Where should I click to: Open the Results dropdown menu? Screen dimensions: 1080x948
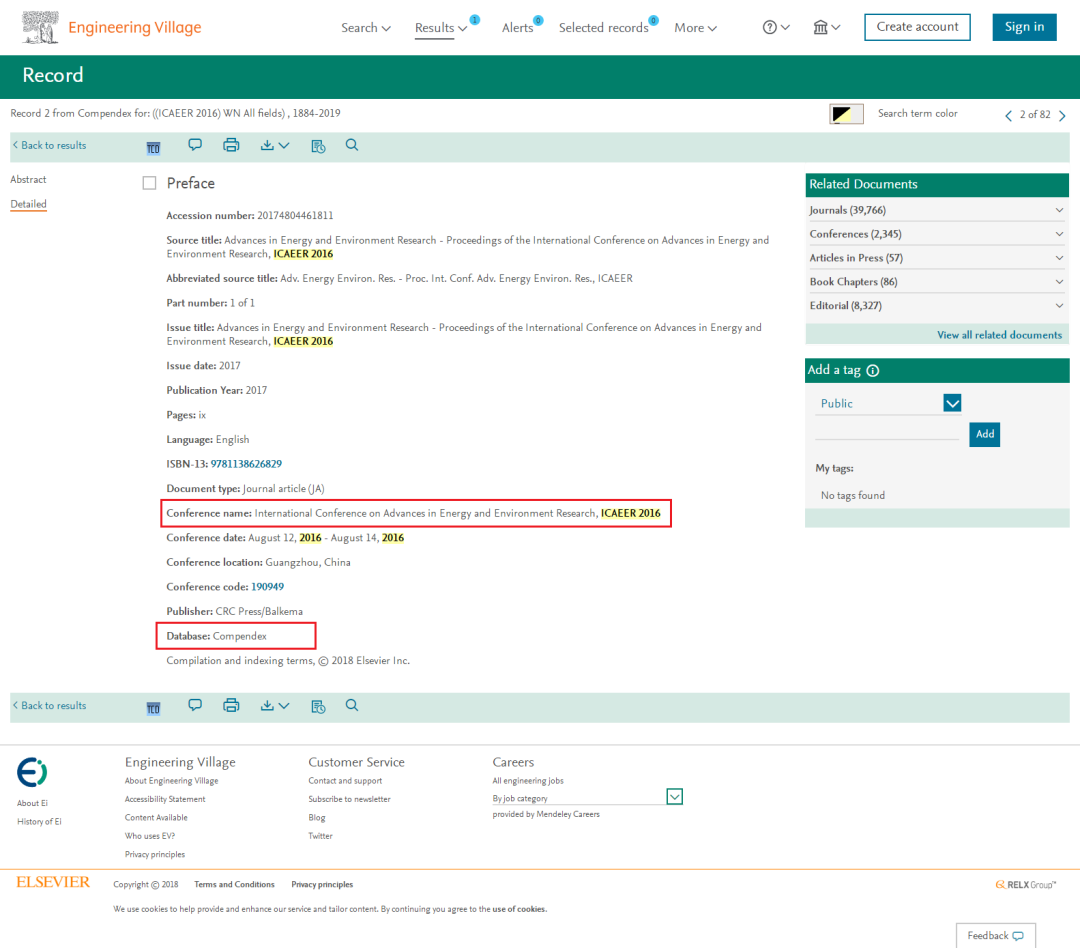click(x=441, y=28)
